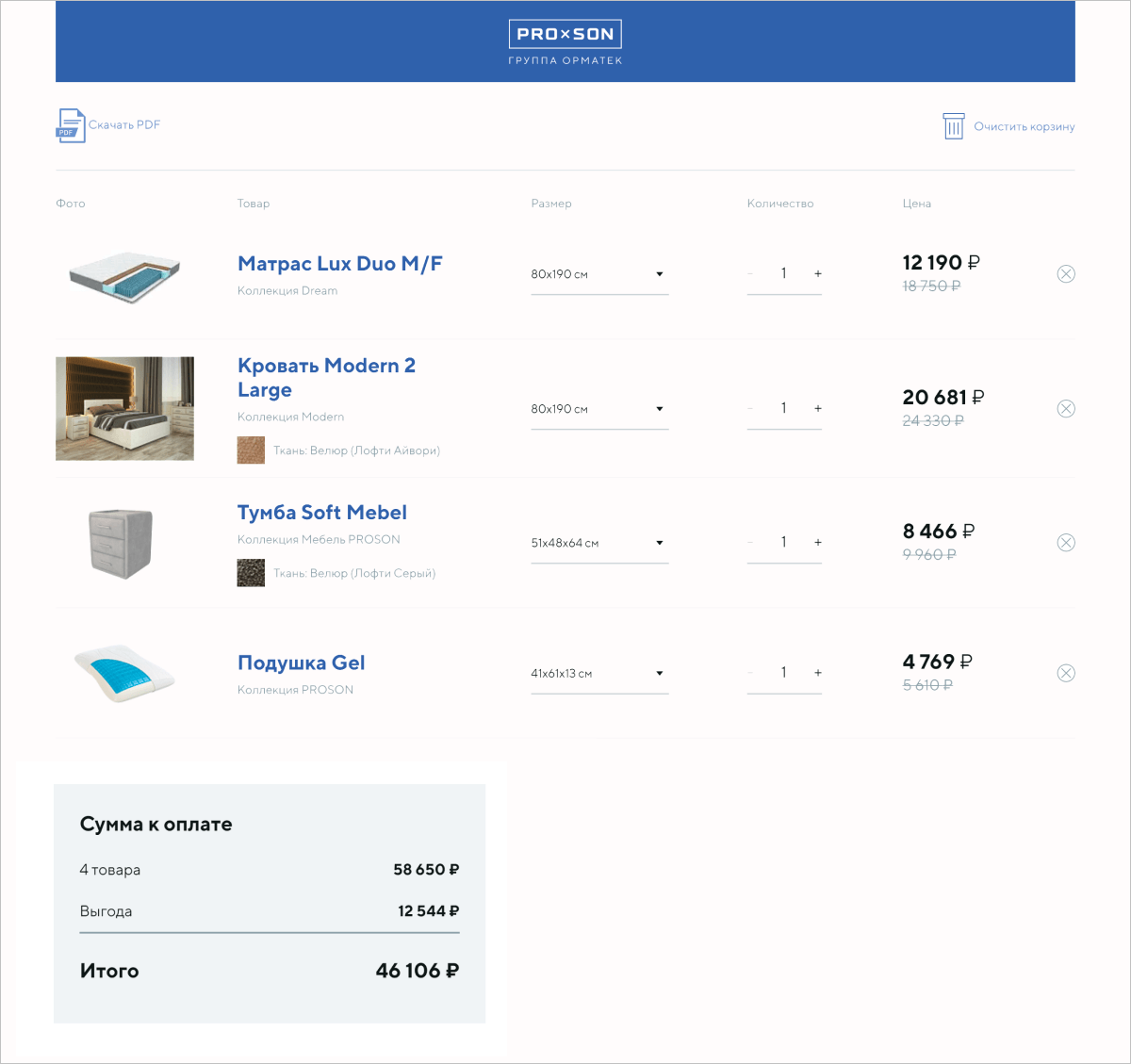Click the trash bin icon
Image resolution: width=1131 pixels, height=1064 pixels.
tap(954, 126)
